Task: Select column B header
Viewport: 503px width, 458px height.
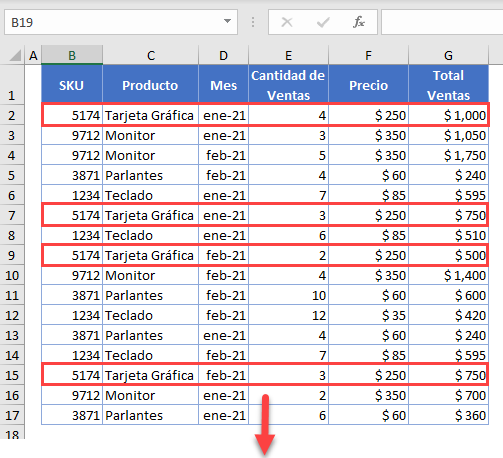Action: [72, 55]
